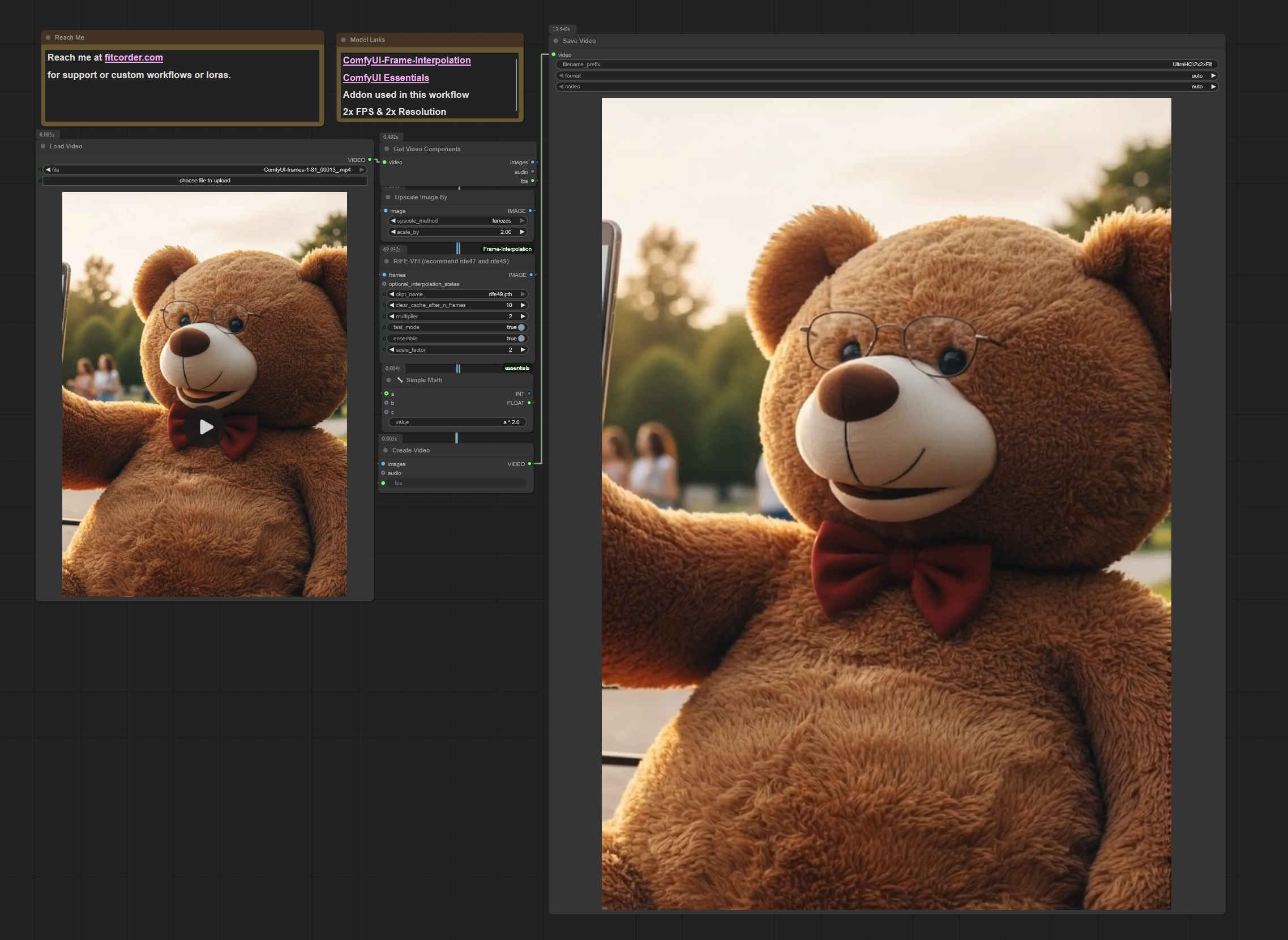Screen dimensions: 1288x940
Task: Click the VIDEO output port on Create Video
Action: click(530, 464)
